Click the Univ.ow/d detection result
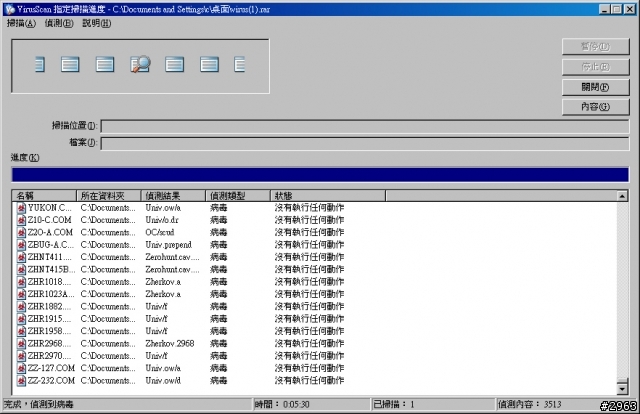The width and height of the screenshot is (640, 414). click(163, 381)
